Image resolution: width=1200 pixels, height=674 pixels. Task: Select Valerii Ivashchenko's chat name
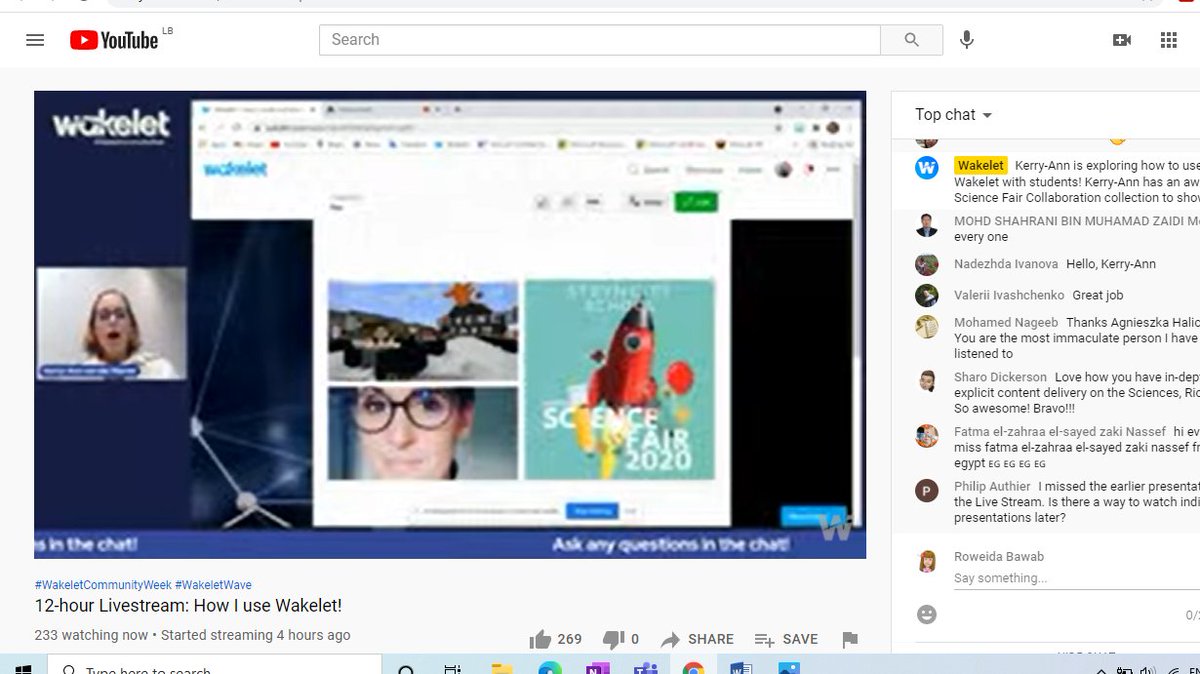tap(1009, 295)
